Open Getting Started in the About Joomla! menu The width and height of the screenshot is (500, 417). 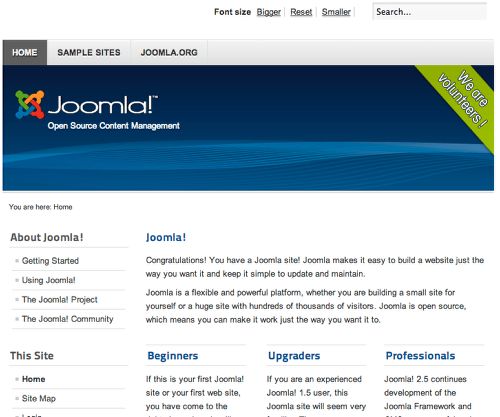point(50,261)
